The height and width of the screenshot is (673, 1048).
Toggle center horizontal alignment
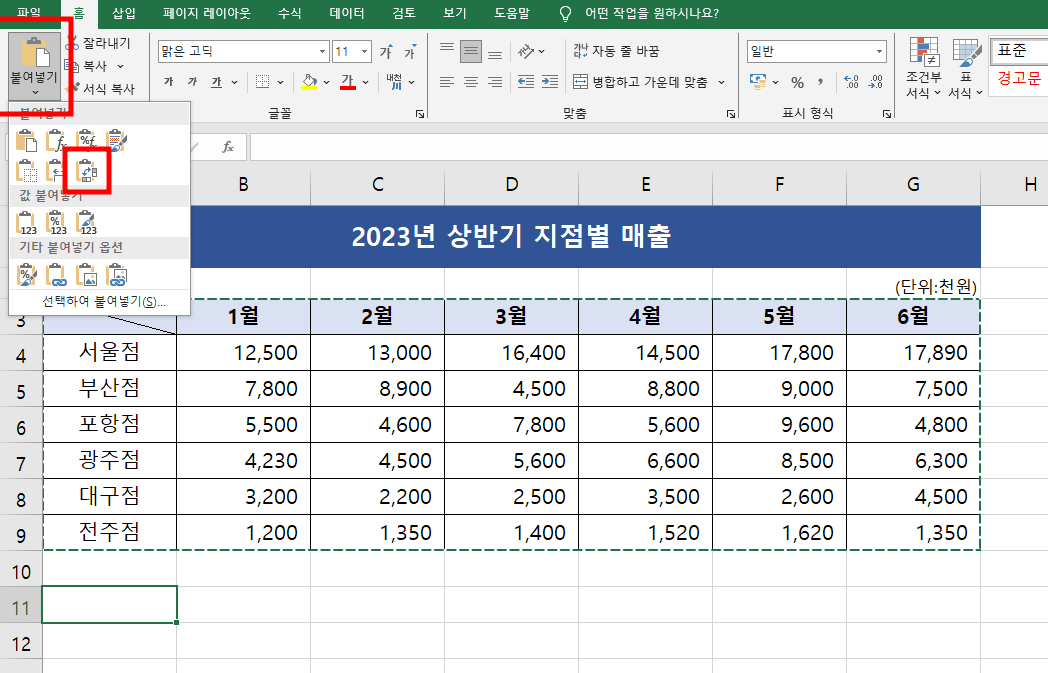[471, 82]
